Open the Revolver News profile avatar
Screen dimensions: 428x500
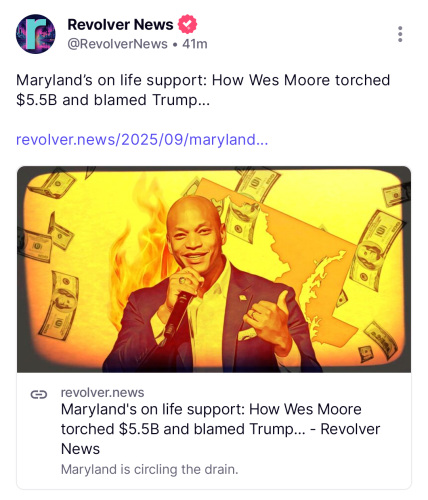pos(36,34)
